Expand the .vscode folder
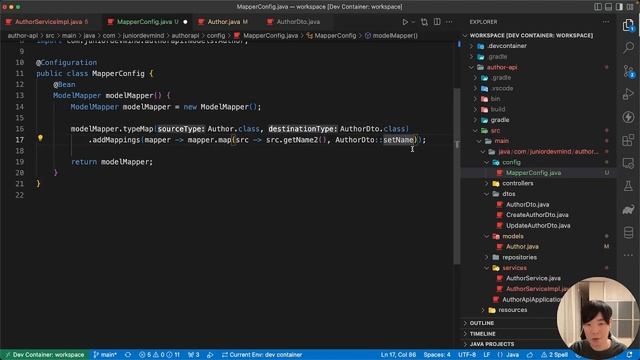This screenshot has height=360, width=640. pyautogui.click(x=502, y=88)
